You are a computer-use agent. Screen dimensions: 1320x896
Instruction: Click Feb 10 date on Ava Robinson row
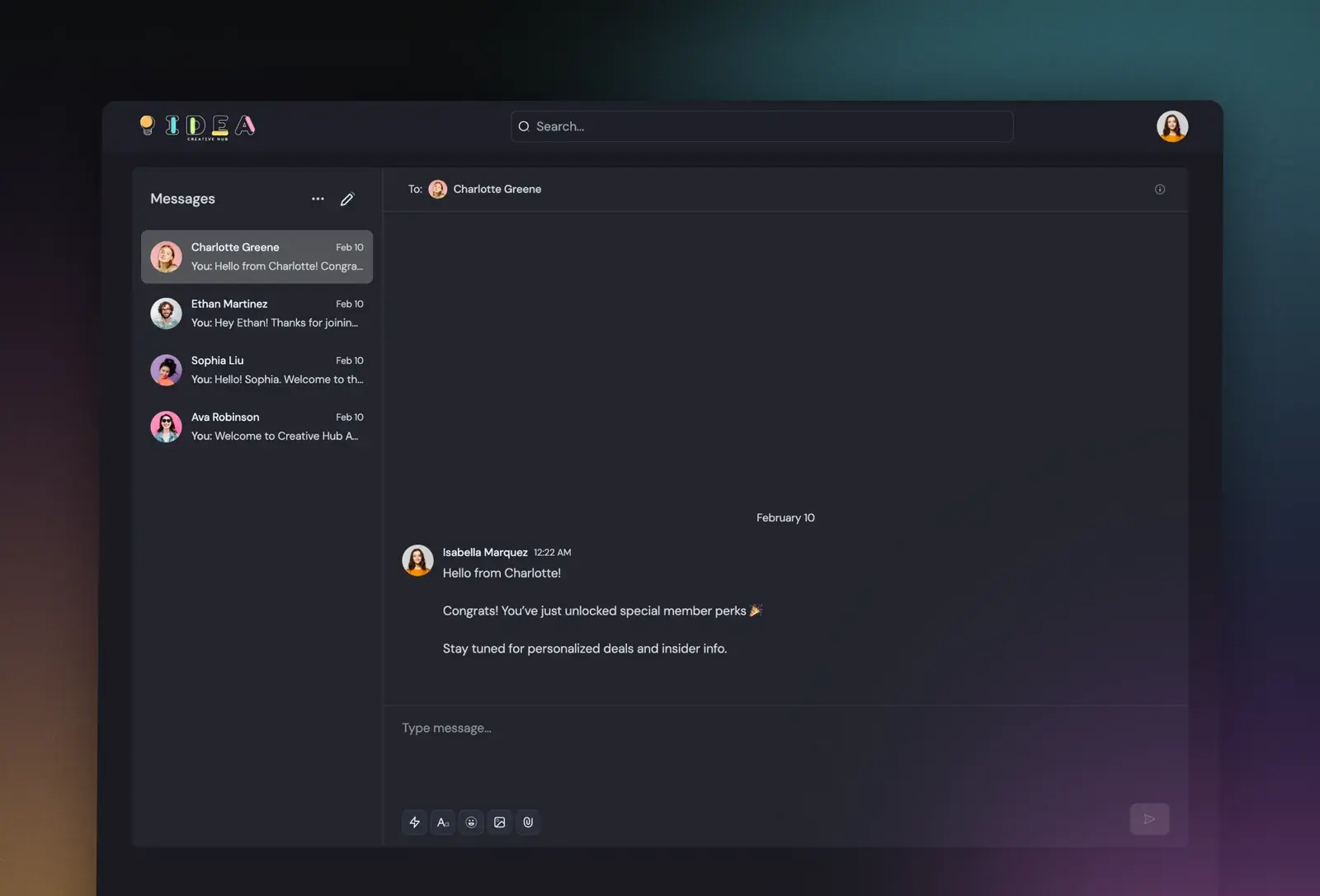350,417
